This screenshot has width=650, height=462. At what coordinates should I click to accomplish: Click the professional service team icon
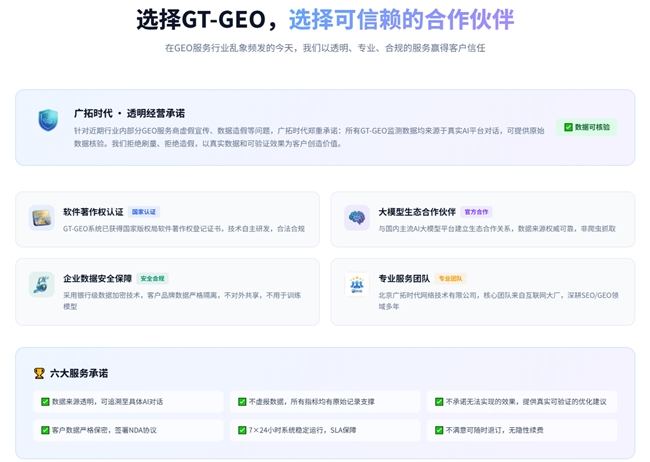pyautogui.click(x=357, y=284)
